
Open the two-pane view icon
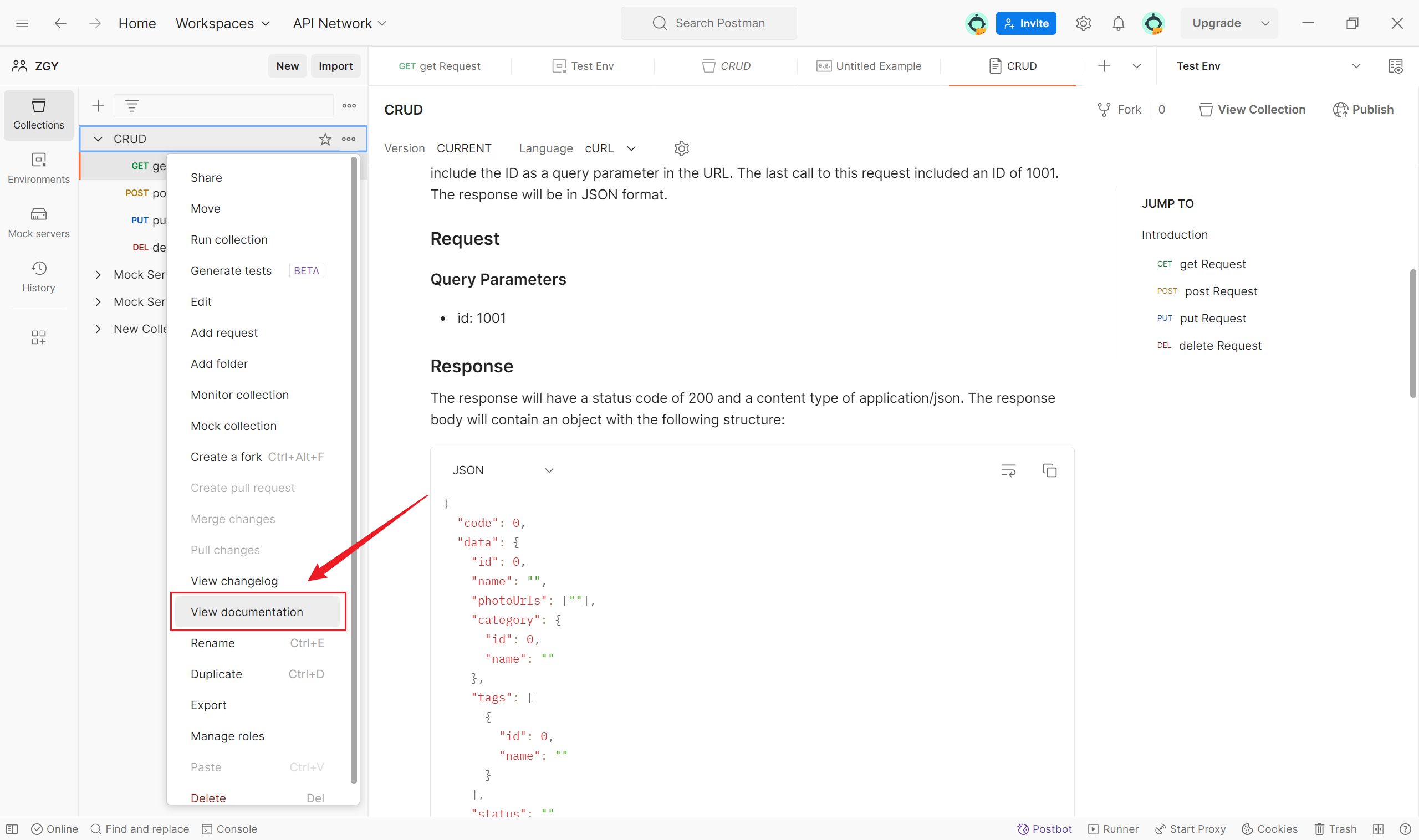(x=1378, y=829)
